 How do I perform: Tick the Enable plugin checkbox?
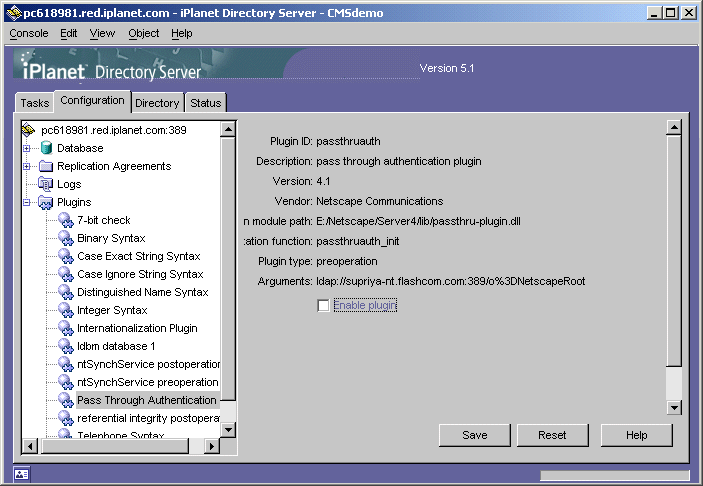[323, 305]
